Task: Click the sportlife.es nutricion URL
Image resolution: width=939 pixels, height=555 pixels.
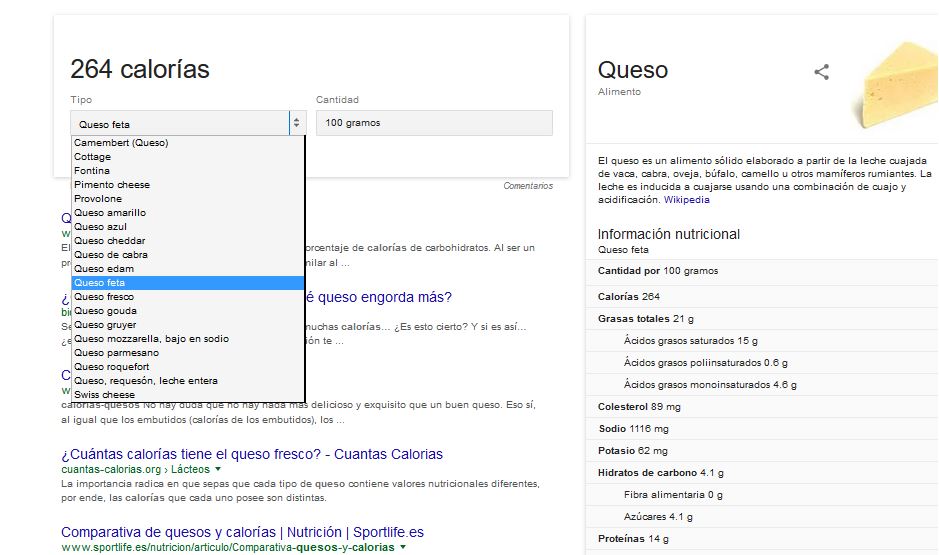Action: coord(228,547)
